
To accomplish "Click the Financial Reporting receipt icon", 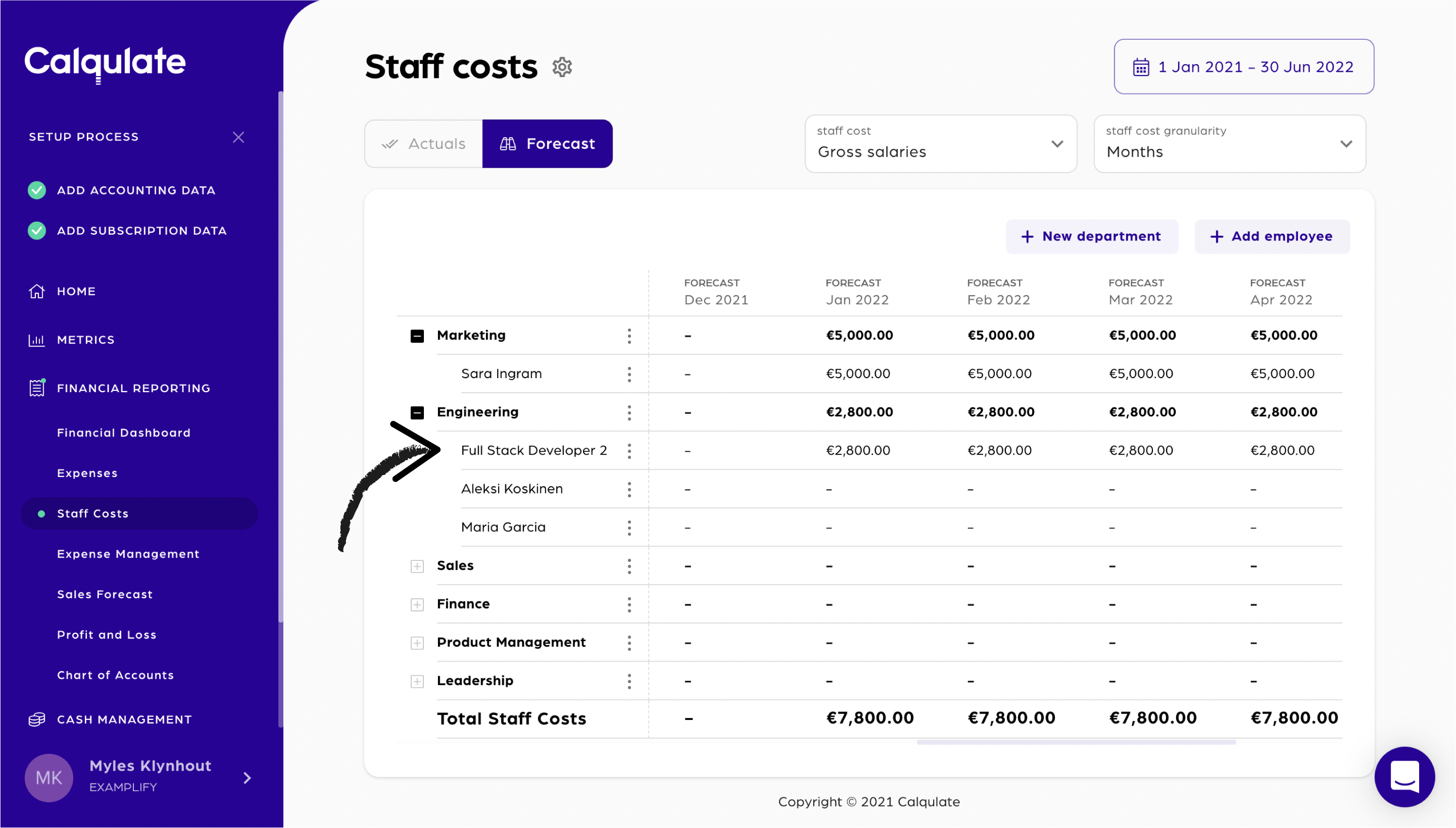I will click(x=37, y=388).
